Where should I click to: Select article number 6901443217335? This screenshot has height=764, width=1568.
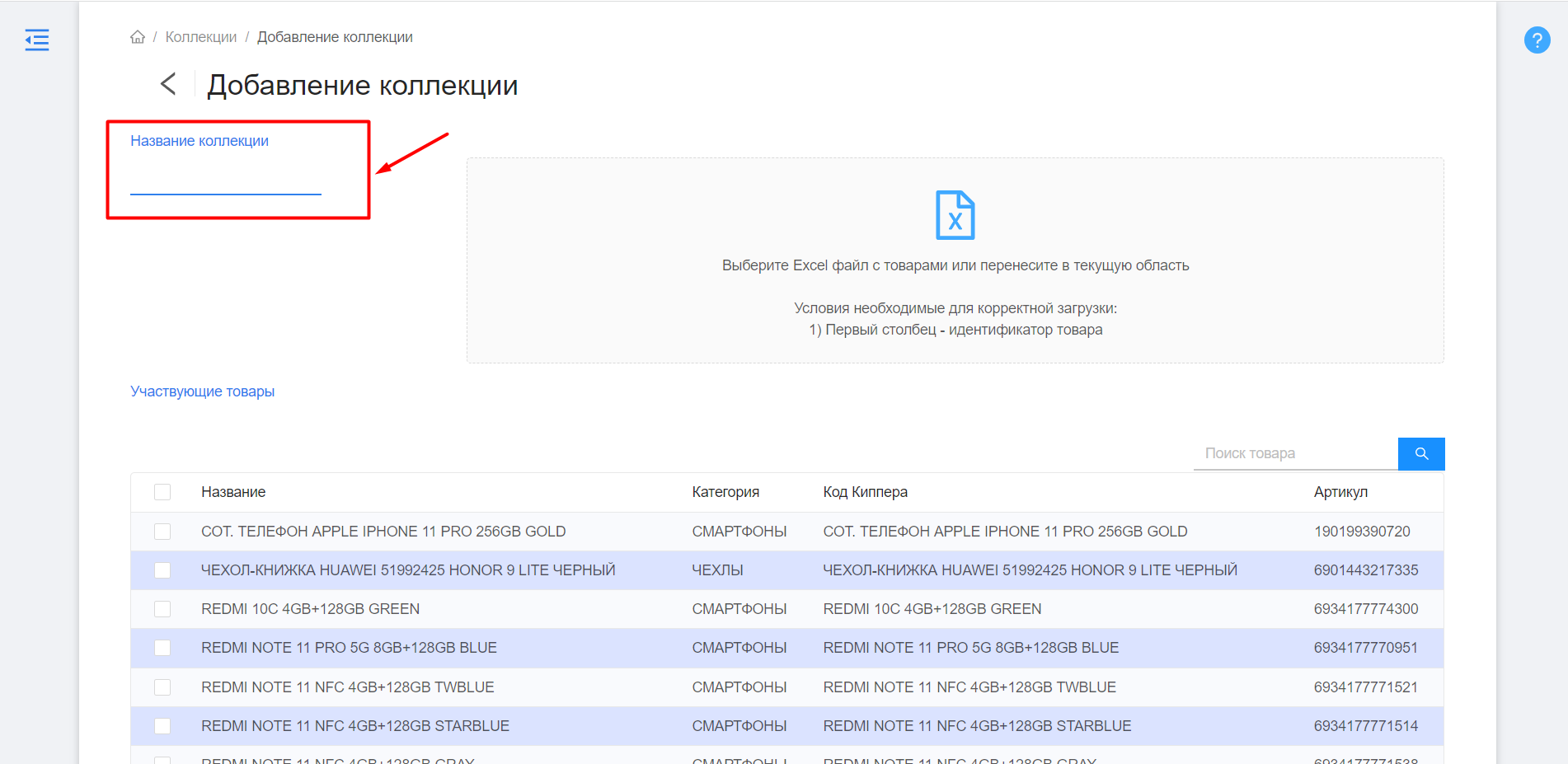click(1366, 570)
